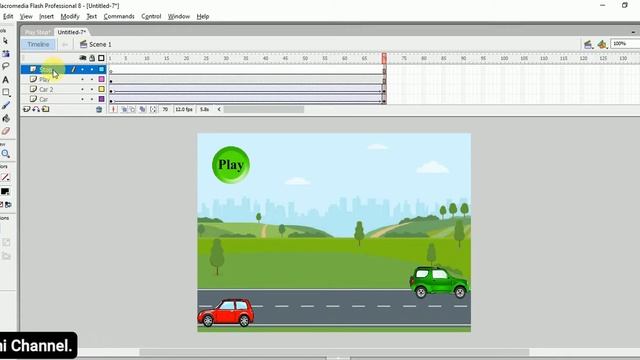
Task: Select the Text tool
Action: tap(6, 80)
